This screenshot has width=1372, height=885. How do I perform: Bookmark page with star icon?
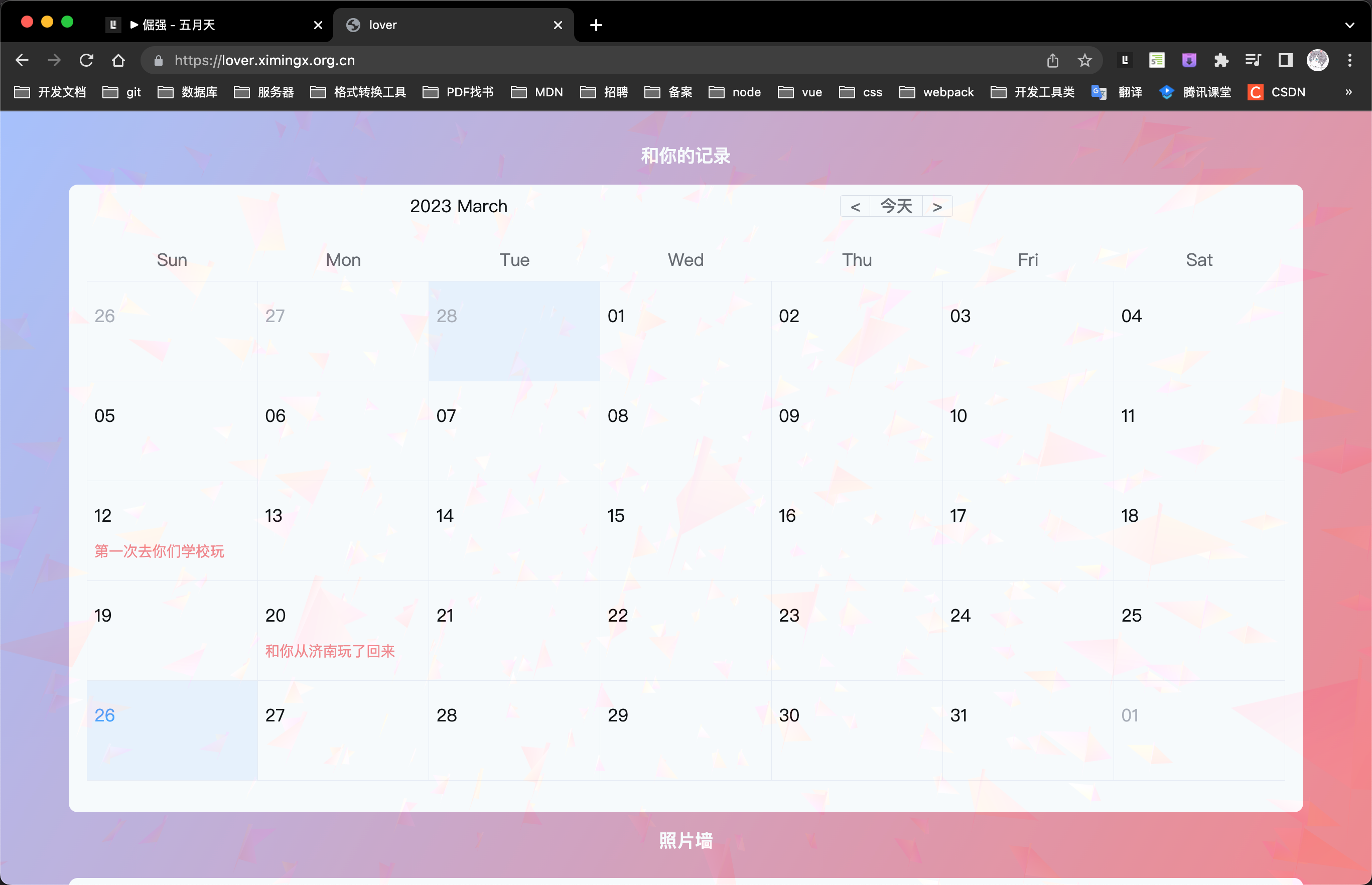click(x=1084, y=60)
